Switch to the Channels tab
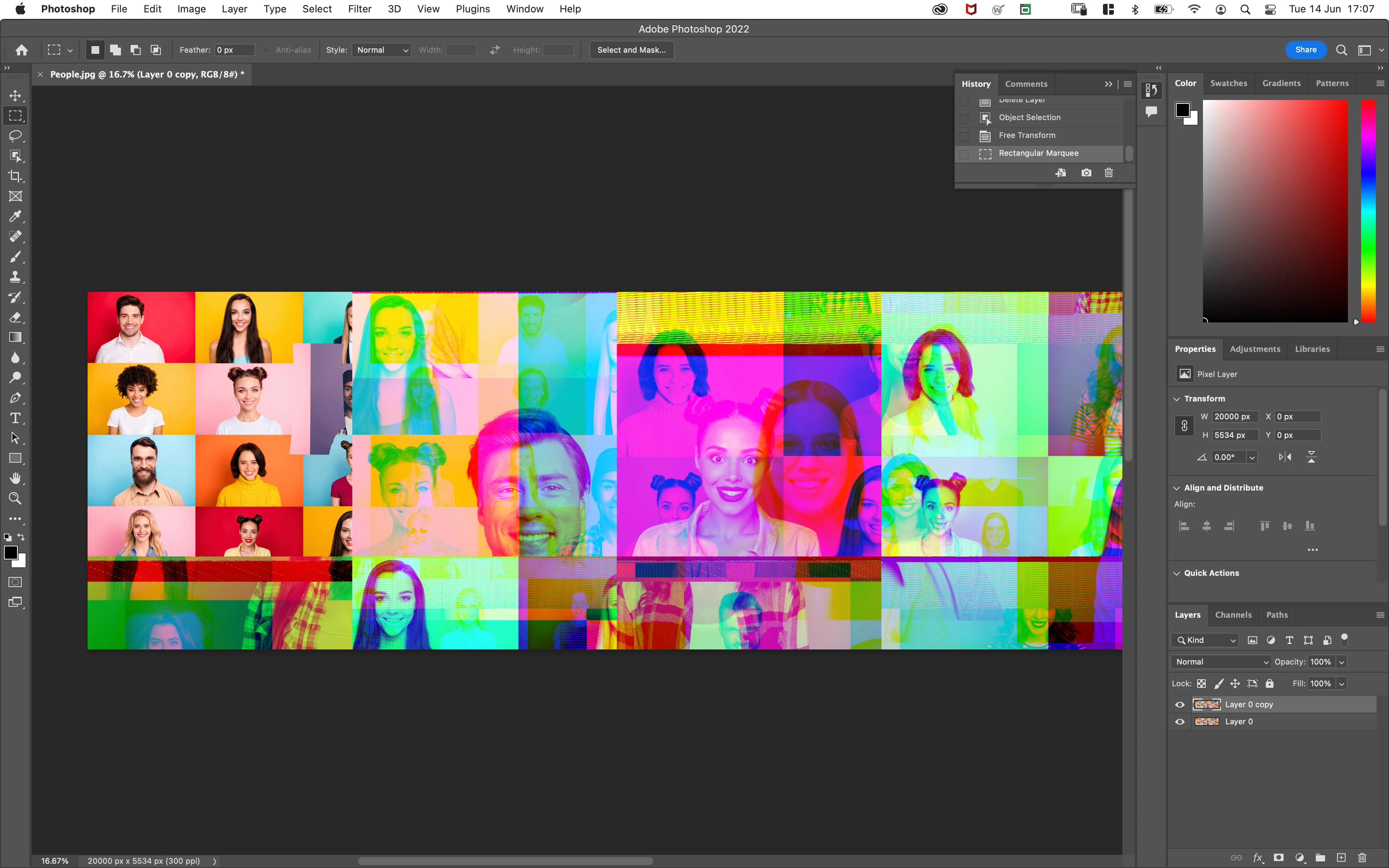 (1233, 615)
